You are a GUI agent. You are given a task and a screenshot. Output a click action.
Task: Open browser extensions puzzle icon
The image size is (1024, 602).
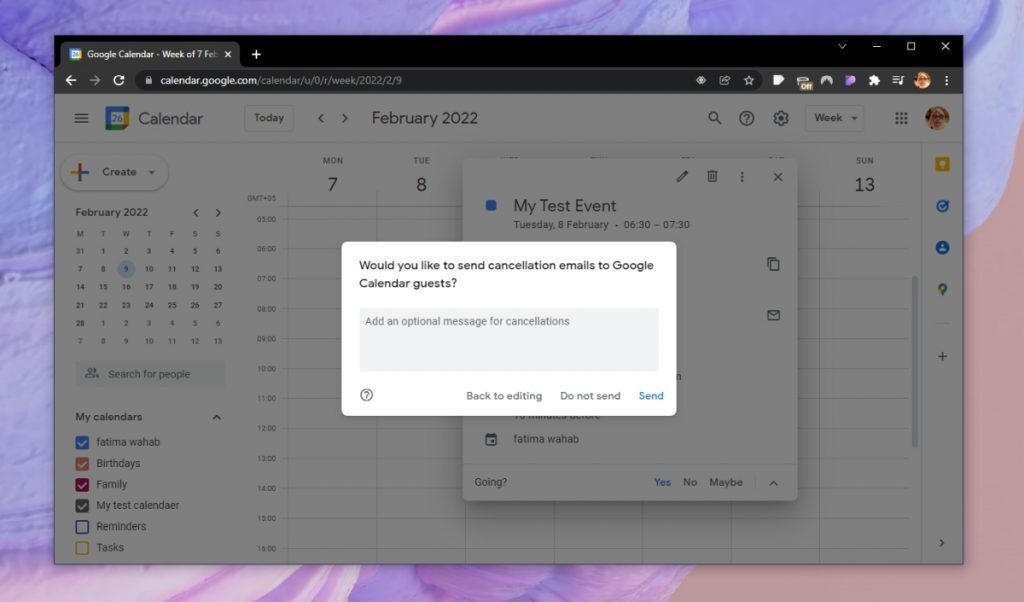(x=874, y=80)
